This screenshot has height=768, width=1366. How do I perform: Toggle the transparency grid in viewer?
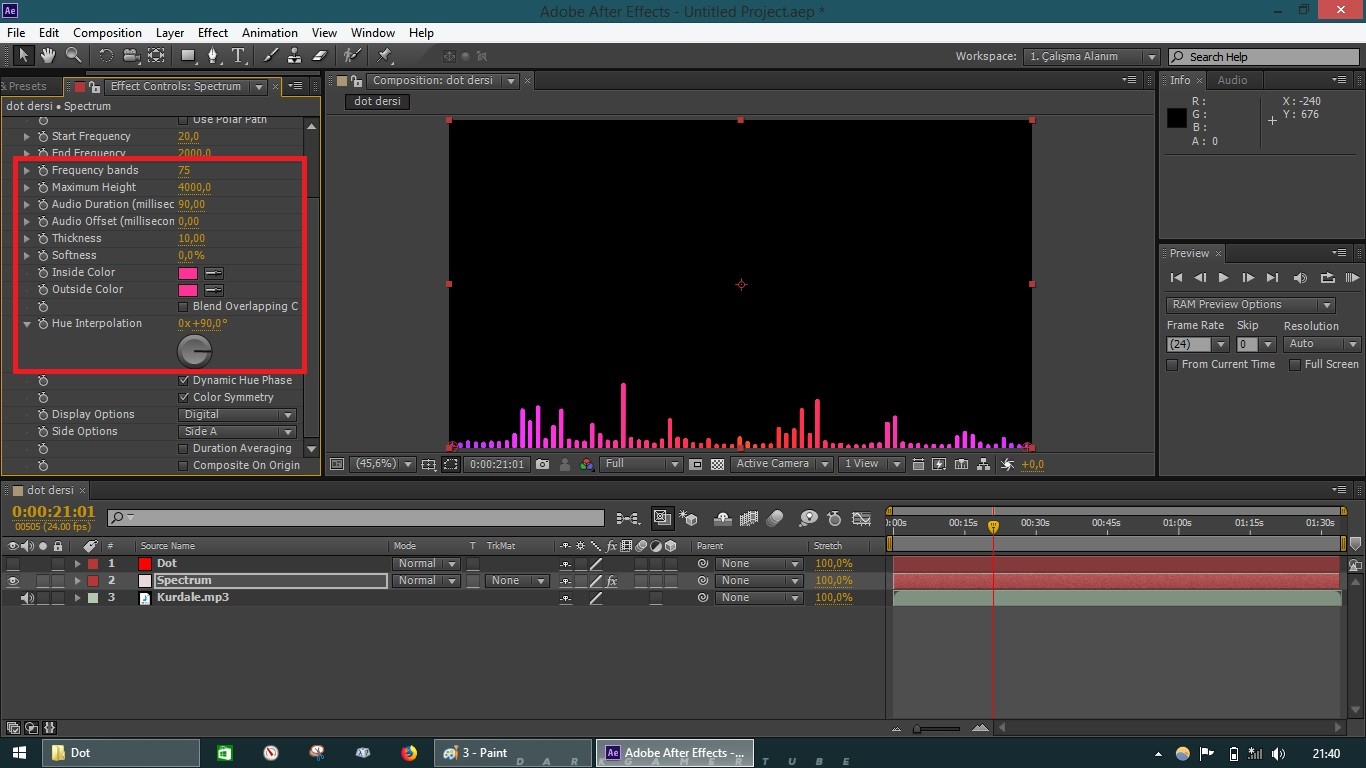point(717,464)
